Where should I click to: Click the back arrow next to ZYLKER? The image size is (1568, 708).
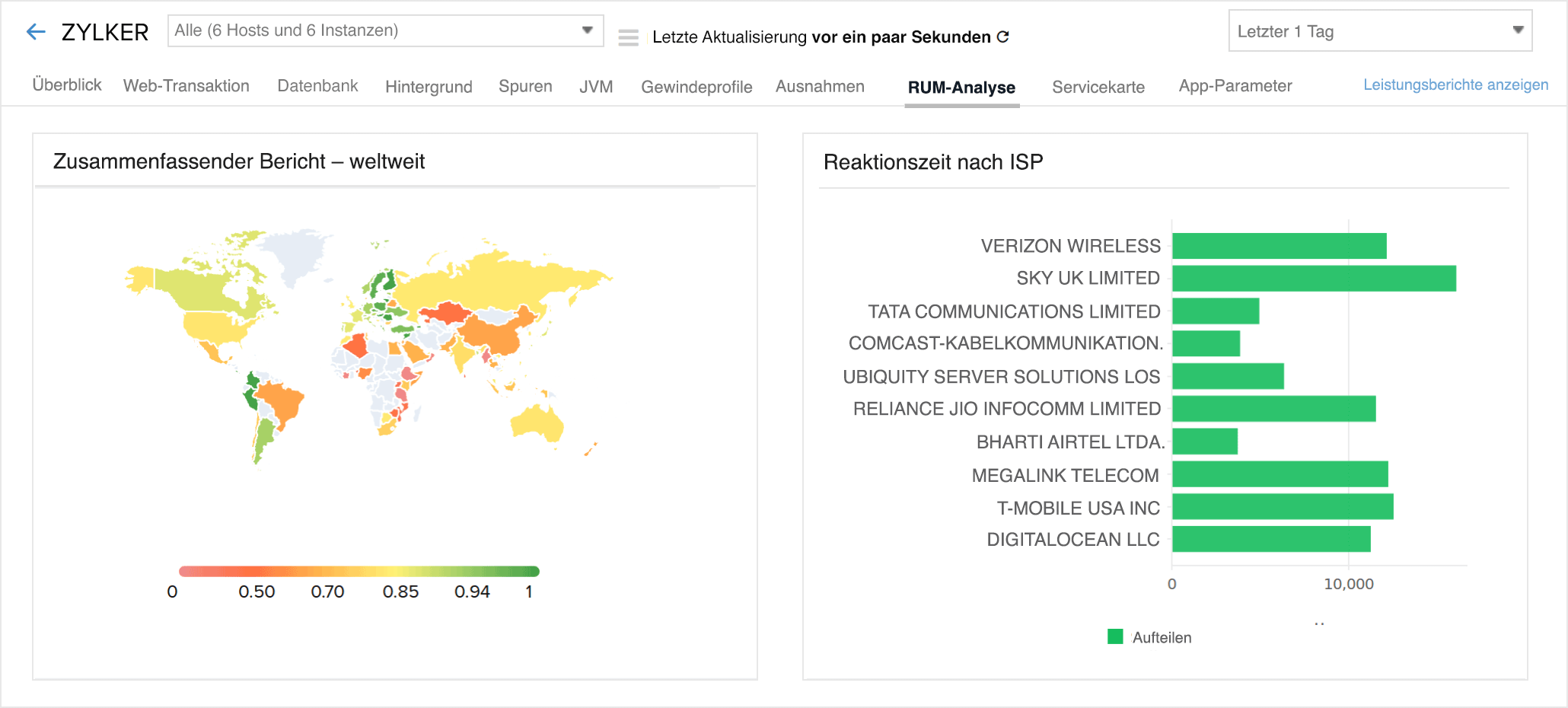[34, 31]
